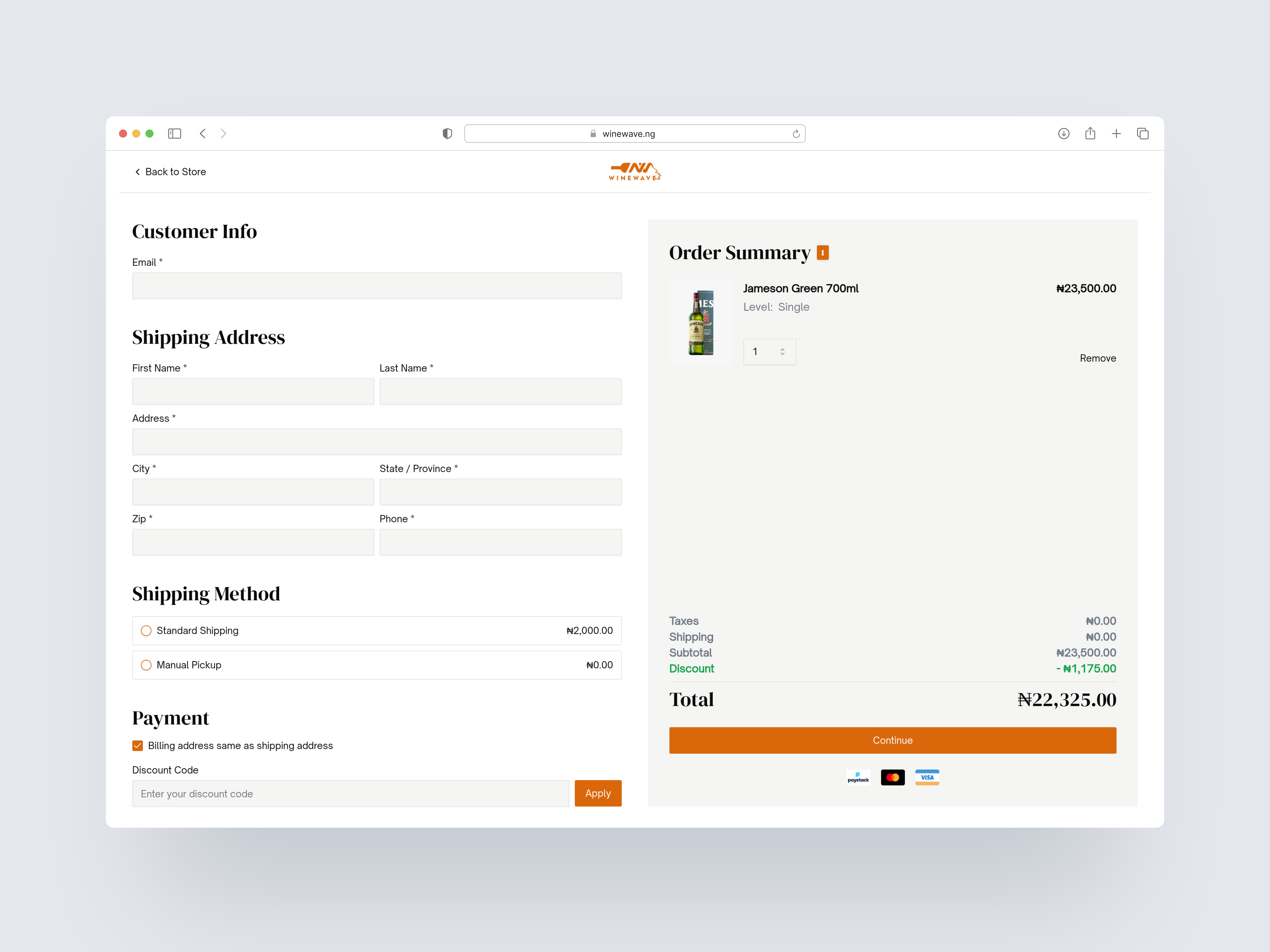Minimize the browser window with yellow button
The height and width of the screenshot is (952, 1270).
(x=136, y=134)
